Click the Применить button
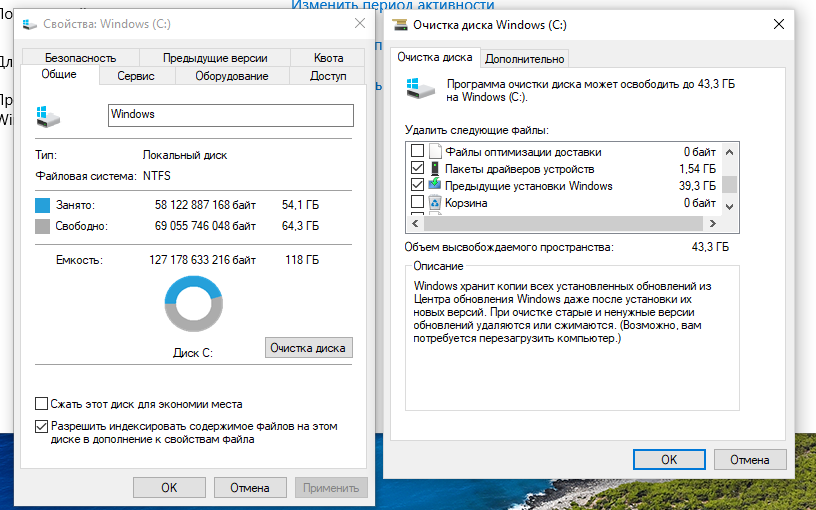Image resolution: width=816 pixels, height=510 pixels. [x=331, y=488]
